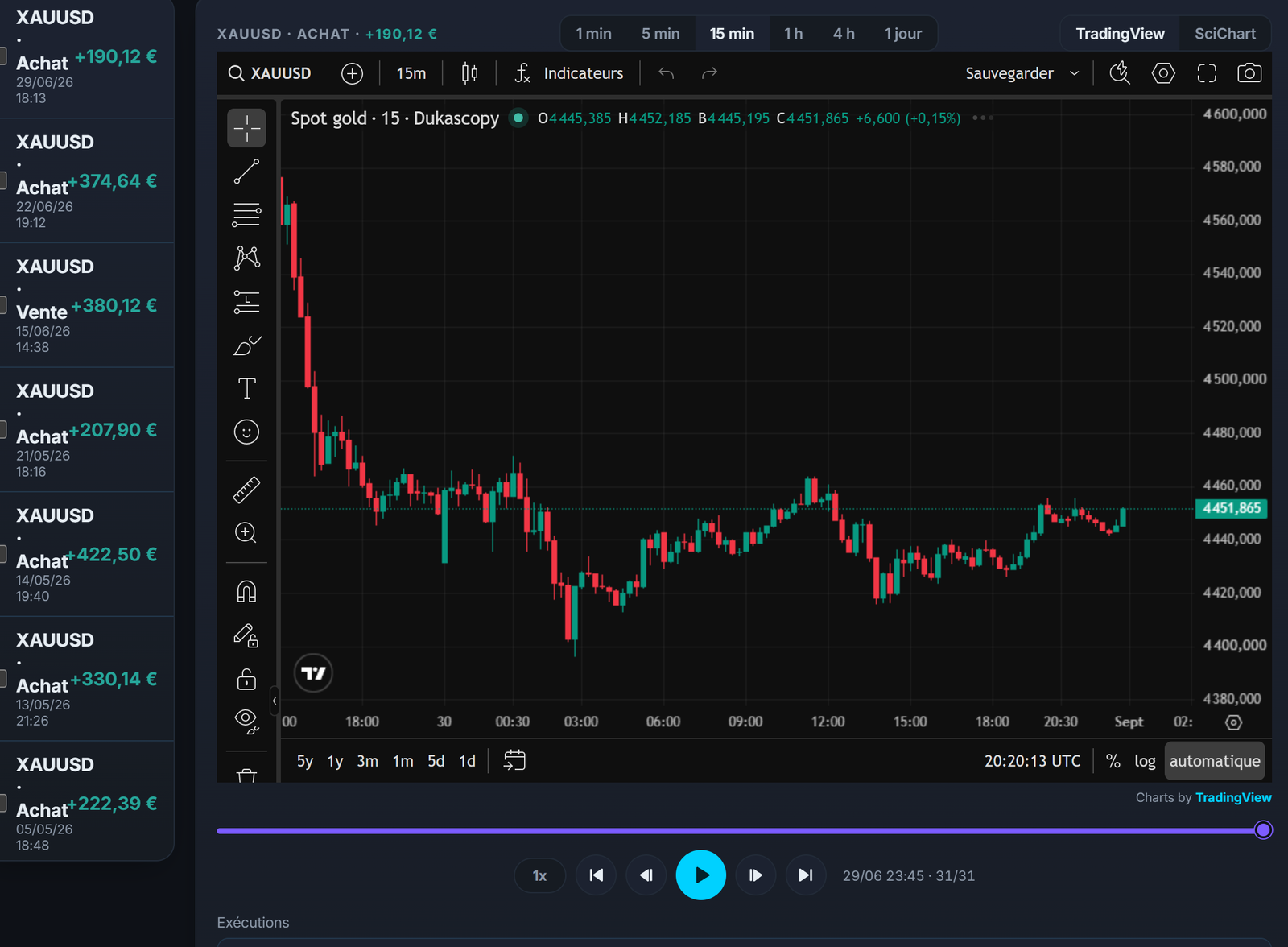Set range to 5d

point(436,761)
